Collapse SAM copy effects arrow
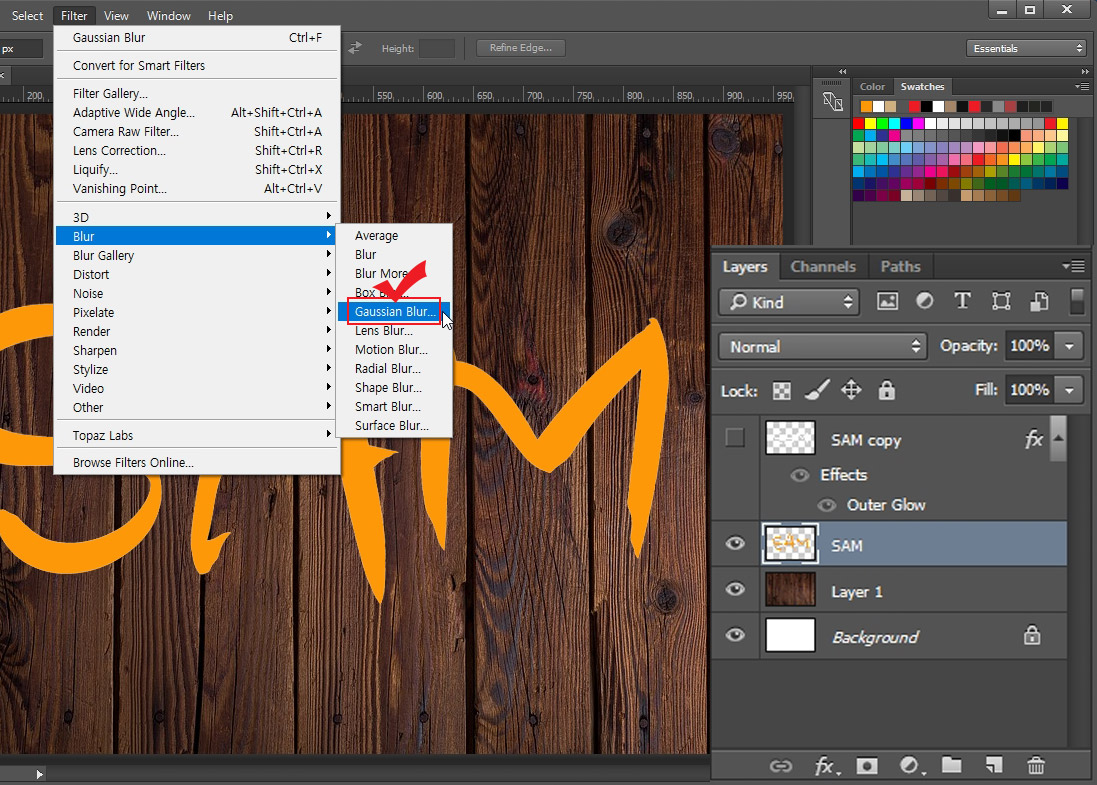The width and height of the screenshot is (1097, 785). [x=1059, y=438]
